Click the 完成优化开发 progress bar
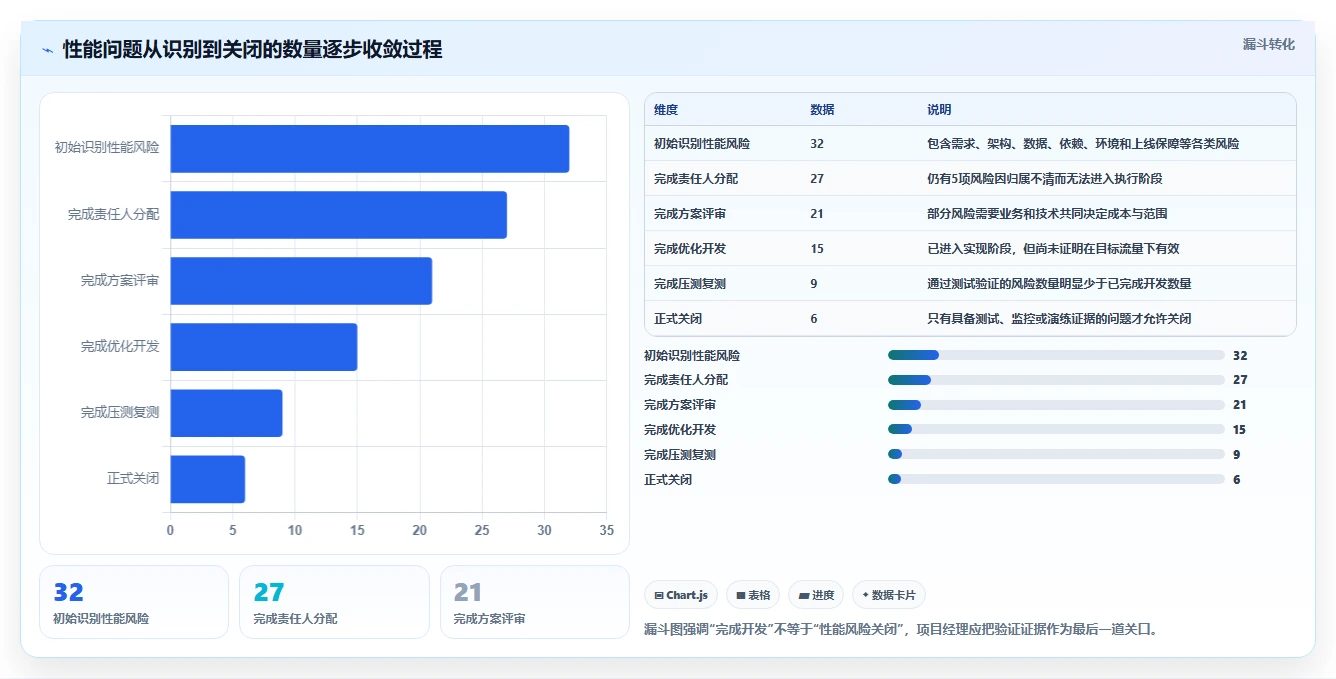The width and height of the screenshot is (1336, 679). 1056,429
